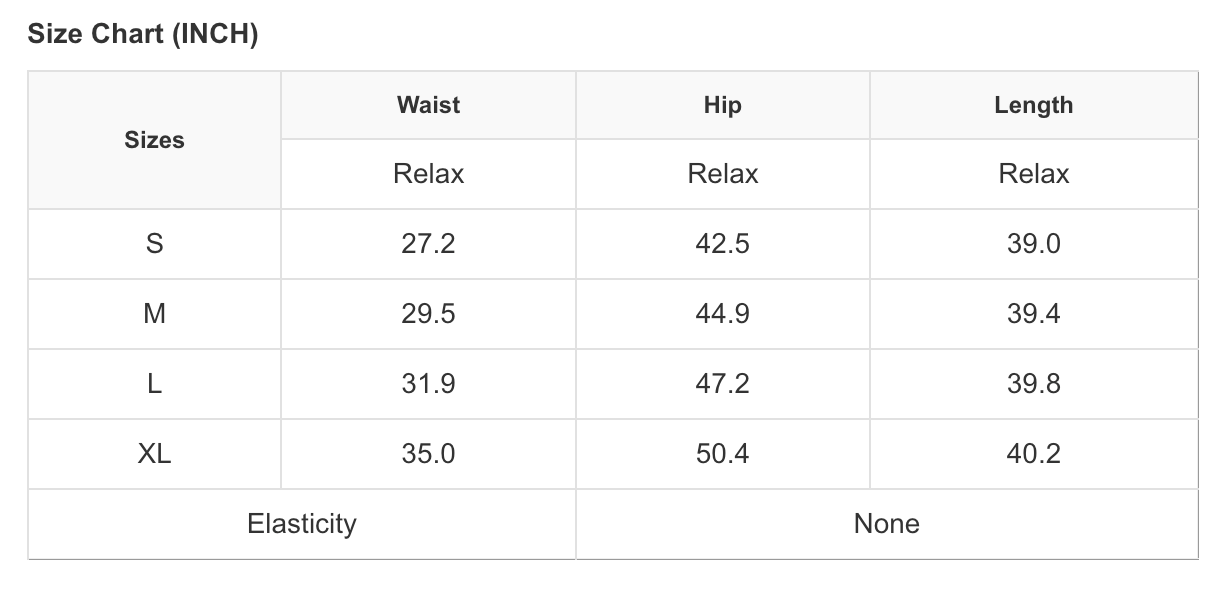Click the Hip column header
This screenshot has width=1230, height=596.
pos(722,105)
